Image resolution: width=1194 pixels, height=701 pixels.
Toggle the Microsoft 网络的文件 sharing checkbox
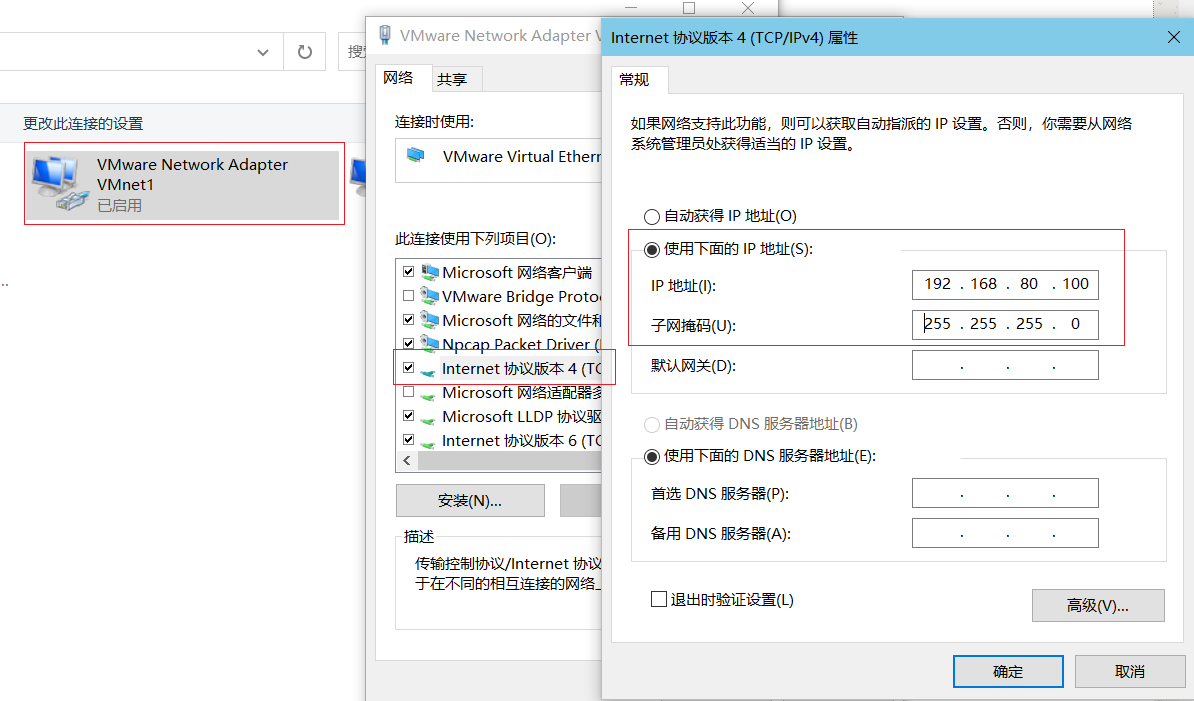pos(408,320)
